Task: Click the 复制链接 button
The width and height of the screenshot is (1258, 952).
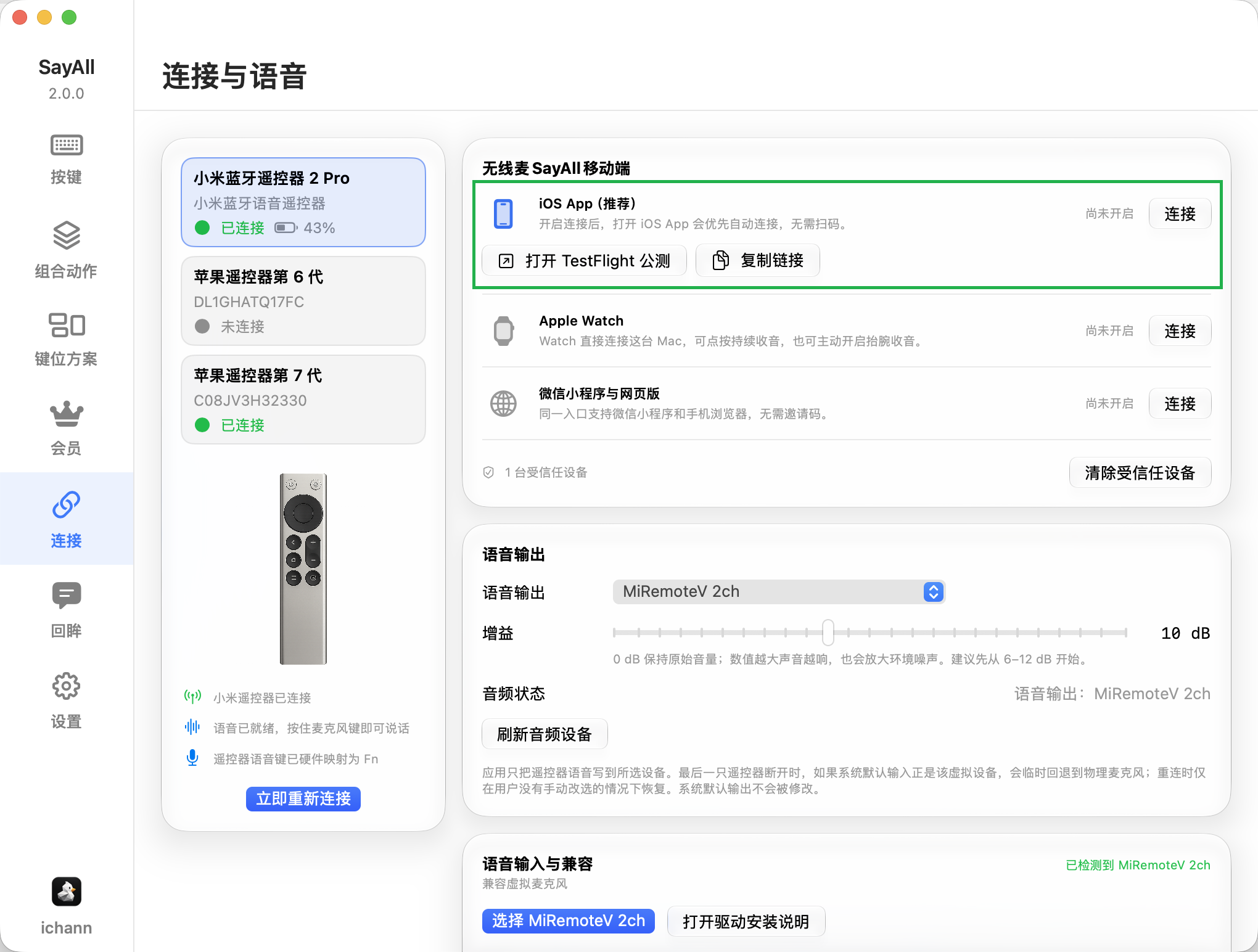Action: click(x=758, y=261)
